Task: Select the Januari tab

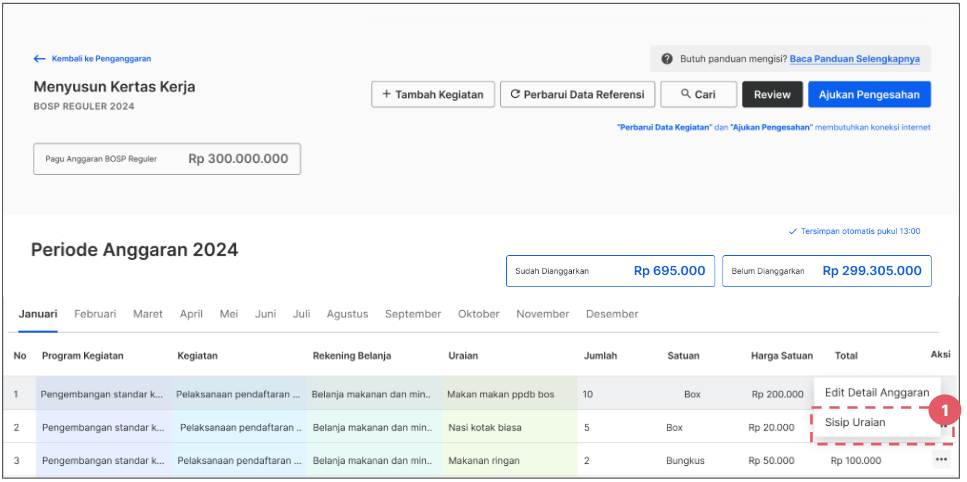Action: point(38,314)
